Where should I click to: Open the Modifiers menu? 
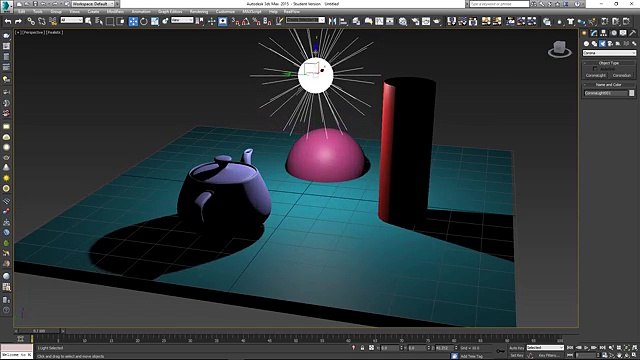point(115,12)
